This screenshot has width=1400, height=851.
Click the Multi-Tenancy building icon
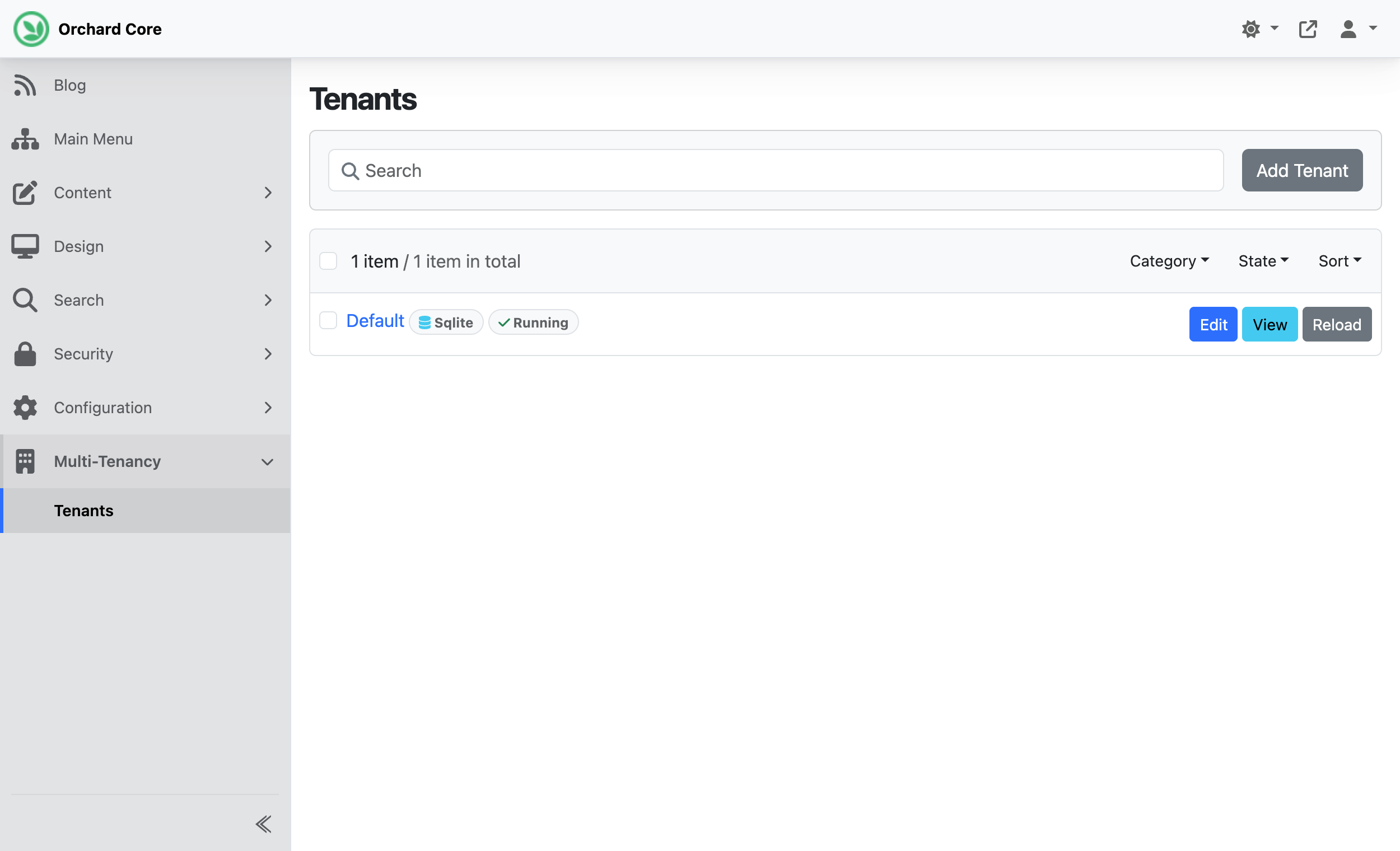click(25, 461)
